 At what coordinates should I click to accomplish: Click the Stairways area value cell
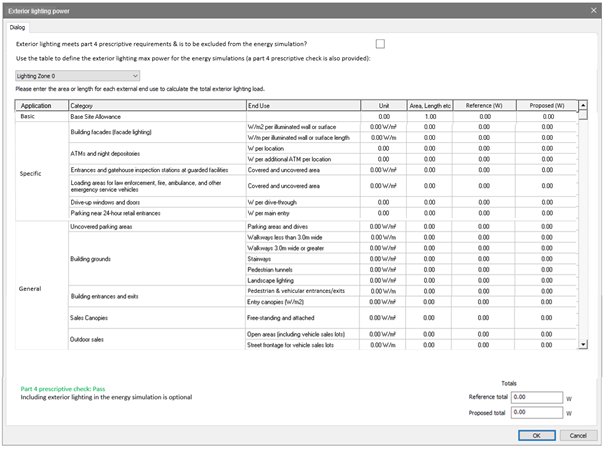pyautogui.click(x=430, y=258)
